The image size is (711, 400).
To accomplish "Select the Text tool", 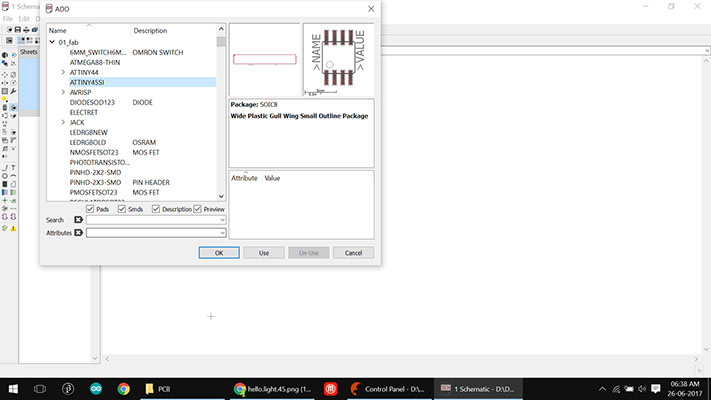I will [x=14, y=168].
